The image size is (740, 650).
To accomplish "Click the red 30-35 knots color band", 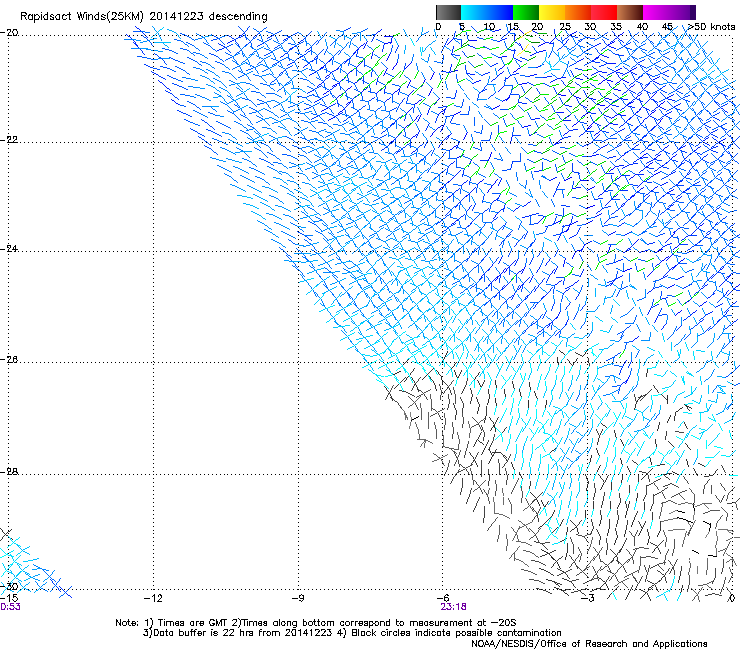I will click(x=604, y=12).
